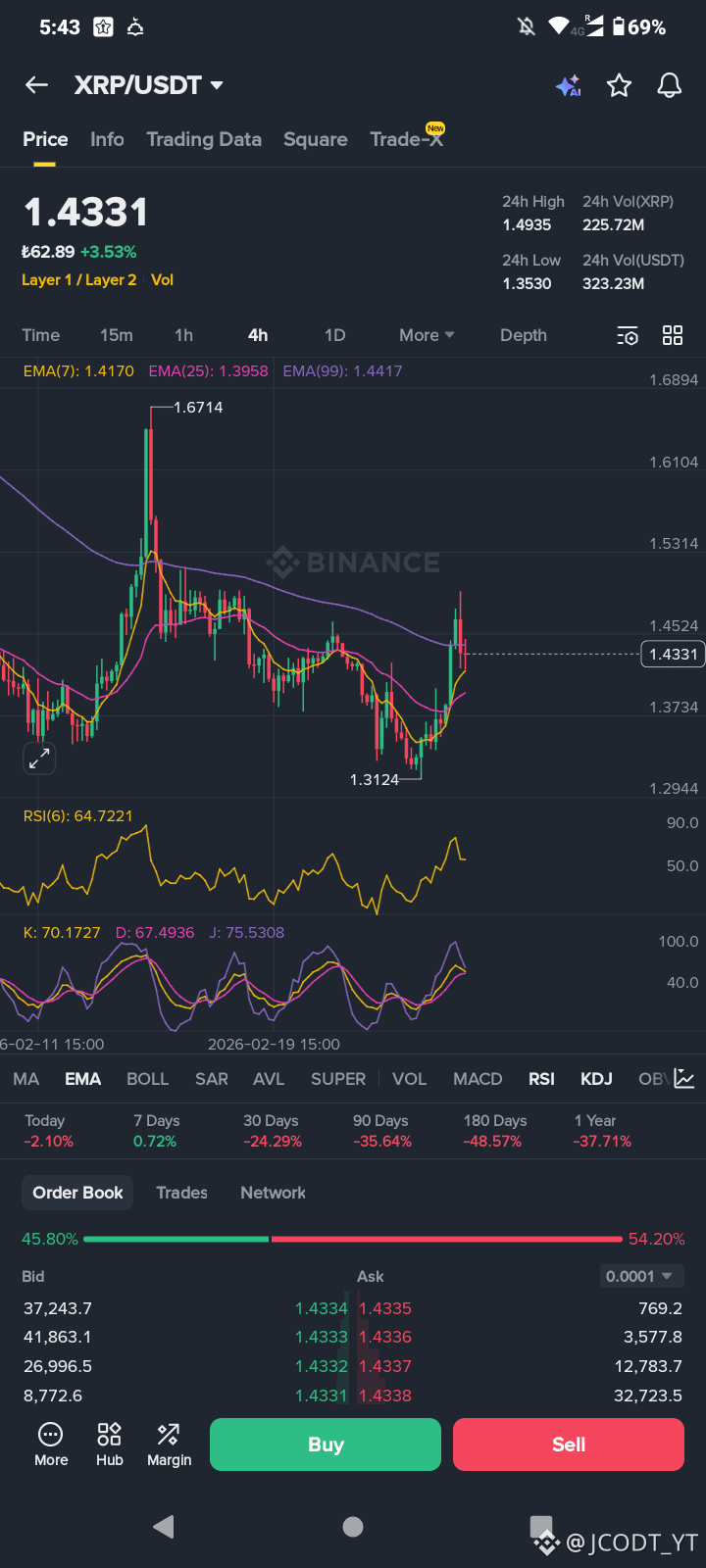Select the 1.4335 ask price
The height and width of the screenshot is (1568, 706).
coord(385,1308)
